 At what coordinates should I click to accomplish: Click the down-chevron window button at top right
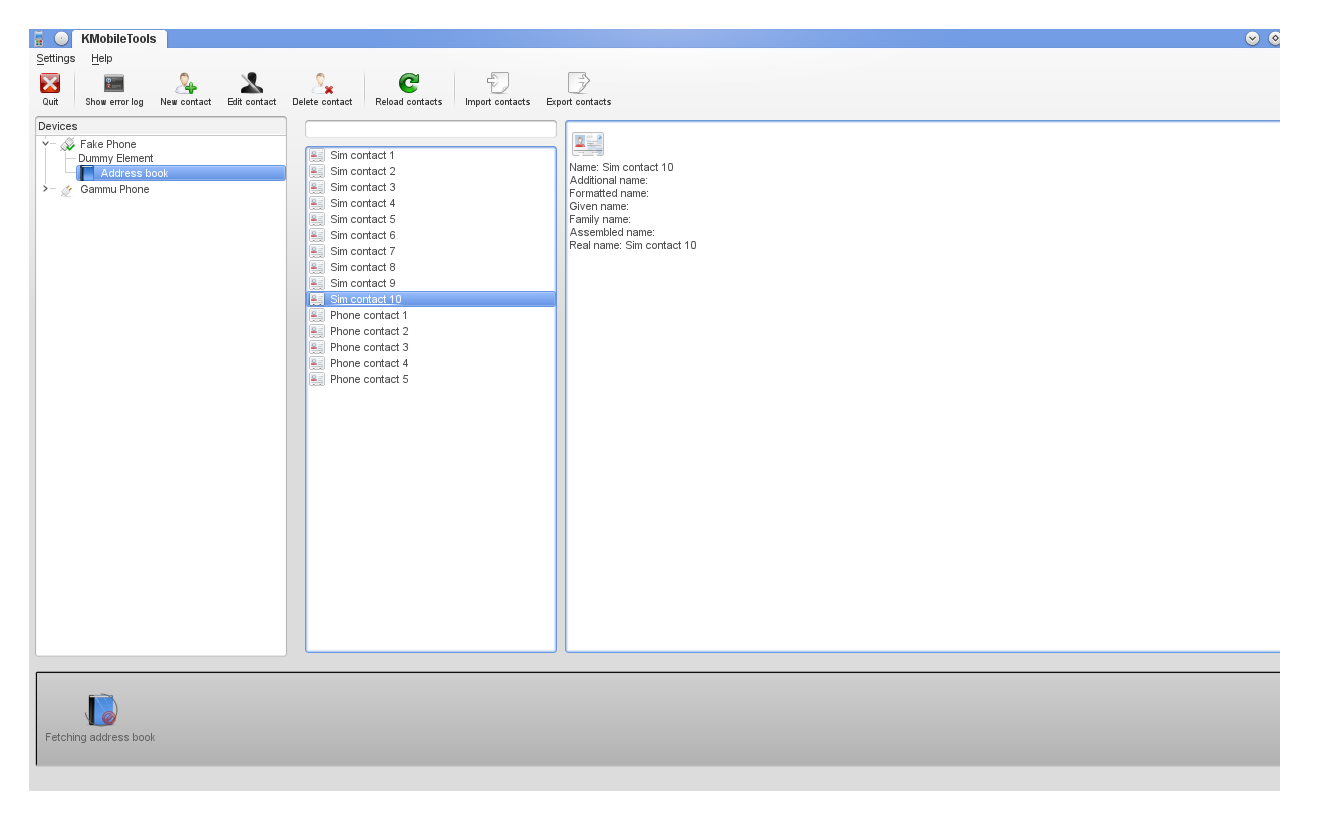[1252, 38]
